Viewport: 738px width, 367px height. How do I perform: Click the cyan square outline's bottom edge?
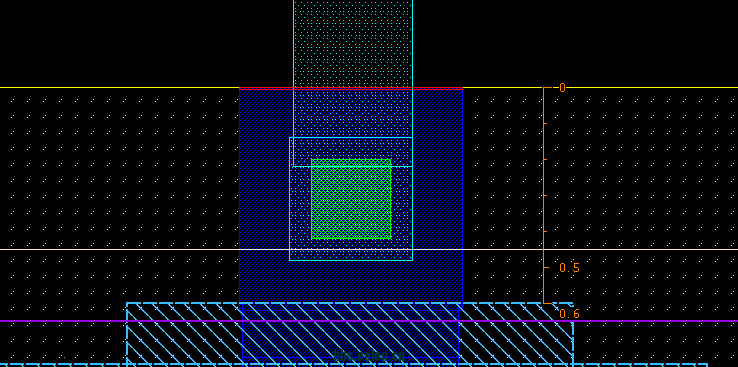[x=351, y=260]
